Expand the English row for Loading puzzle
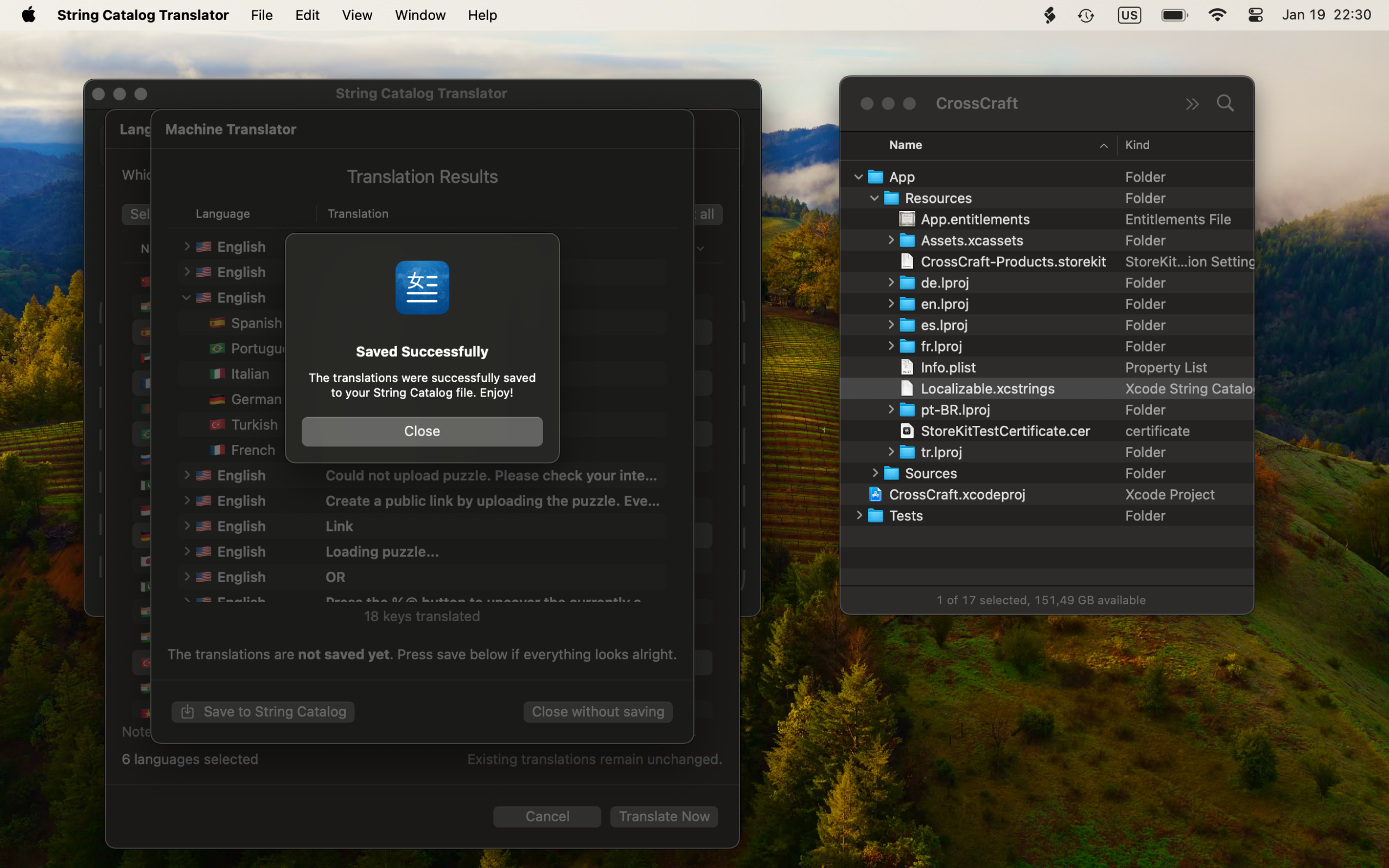The width and height of the screenshot is (1389, 868). coord(187,551)
